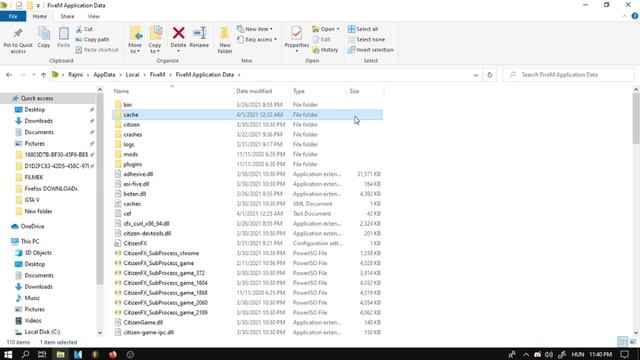Viewport: 640px width, 360px height.
Task: Open taskbar Search
Action: tap(25, 354)
